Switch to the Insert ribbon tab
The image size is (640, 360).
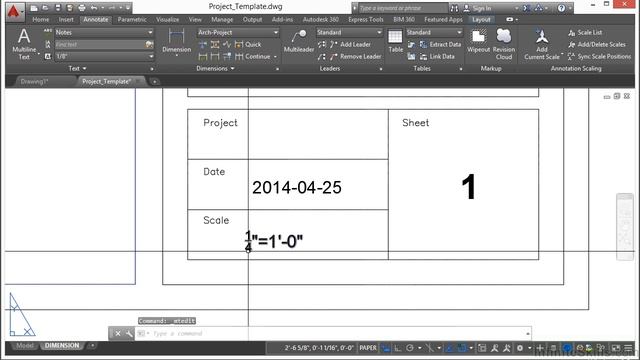66,19
